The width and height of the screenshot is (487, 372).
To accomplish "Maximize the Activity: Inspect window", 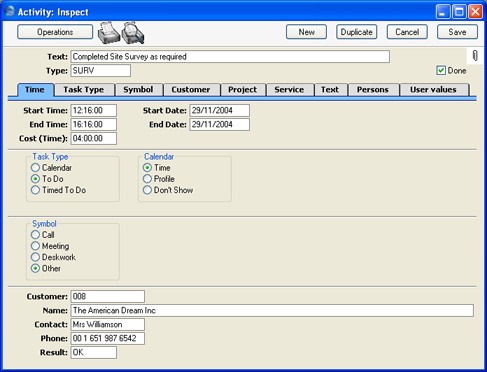I will coord(459,12).
